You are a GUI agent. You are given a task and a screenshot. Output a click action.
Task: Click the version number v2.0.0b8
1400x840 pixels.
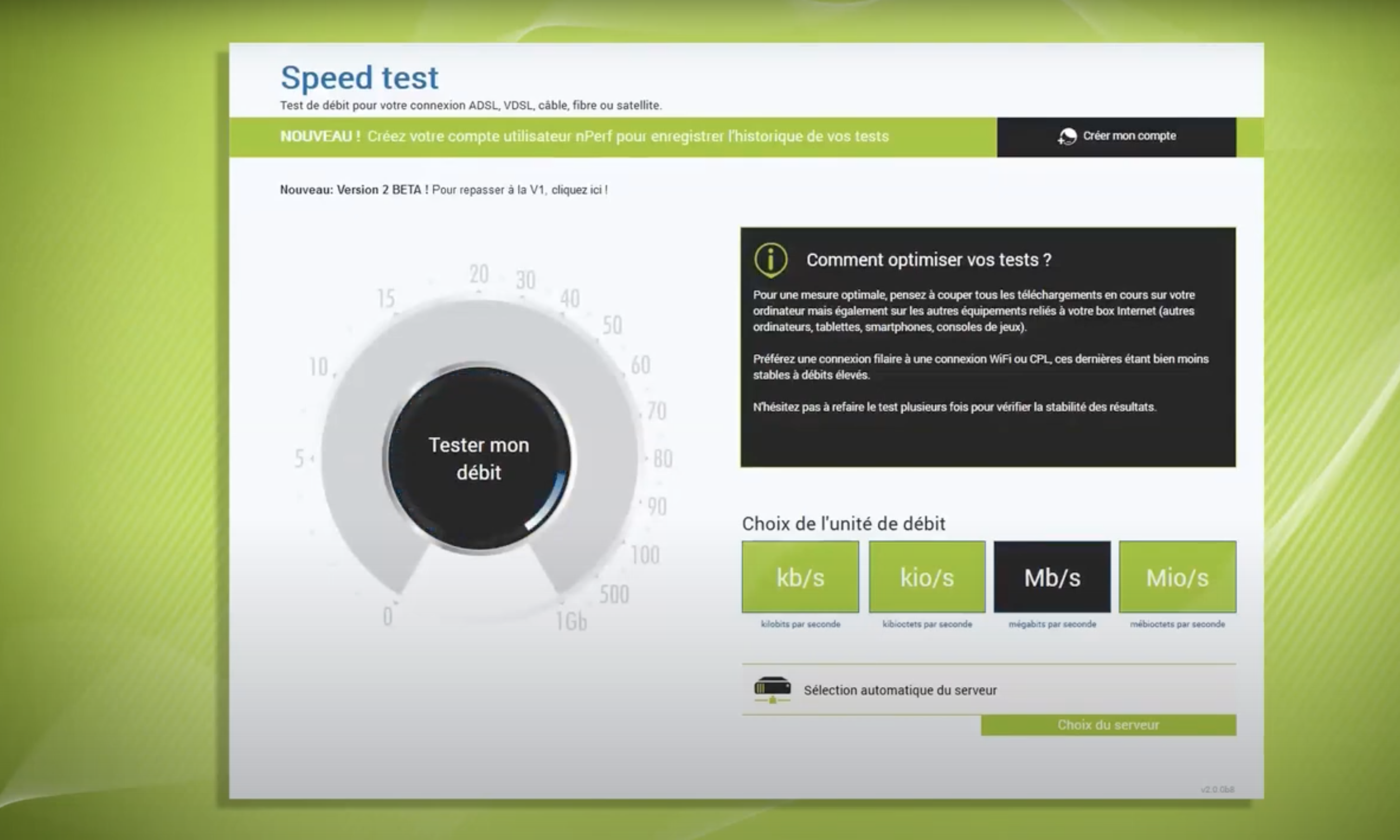coord(1217,789)
